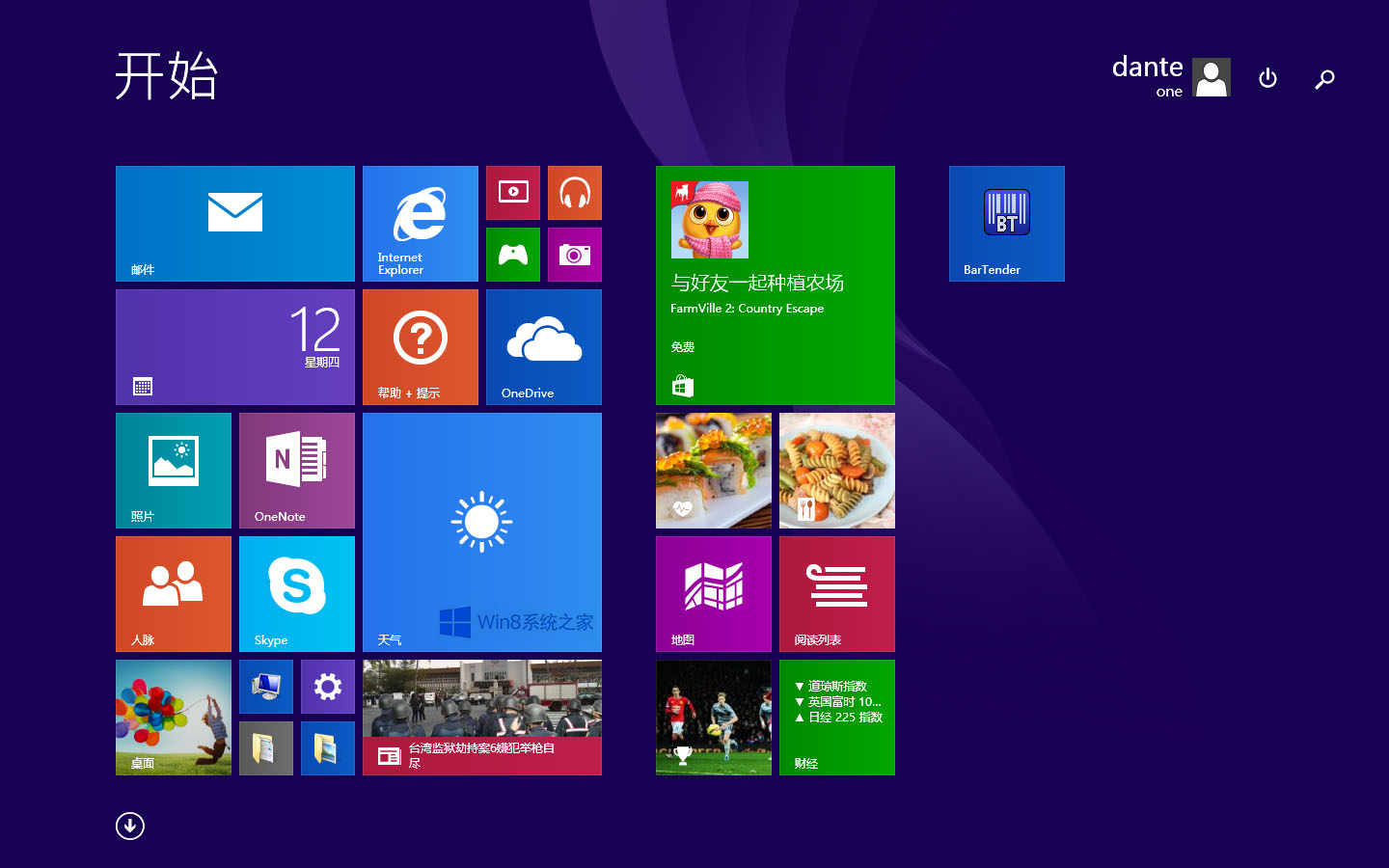
Task: Open FarmVille 2 Store tile
Action: click(776, 285)
